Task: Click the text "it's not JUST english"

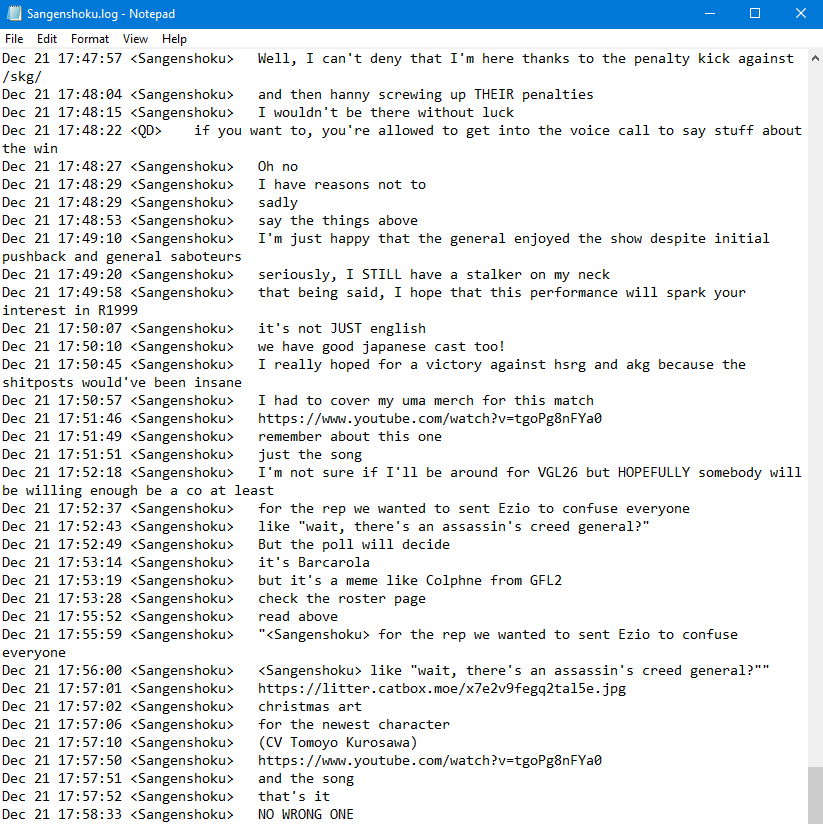Action: [x=342, y=328]
